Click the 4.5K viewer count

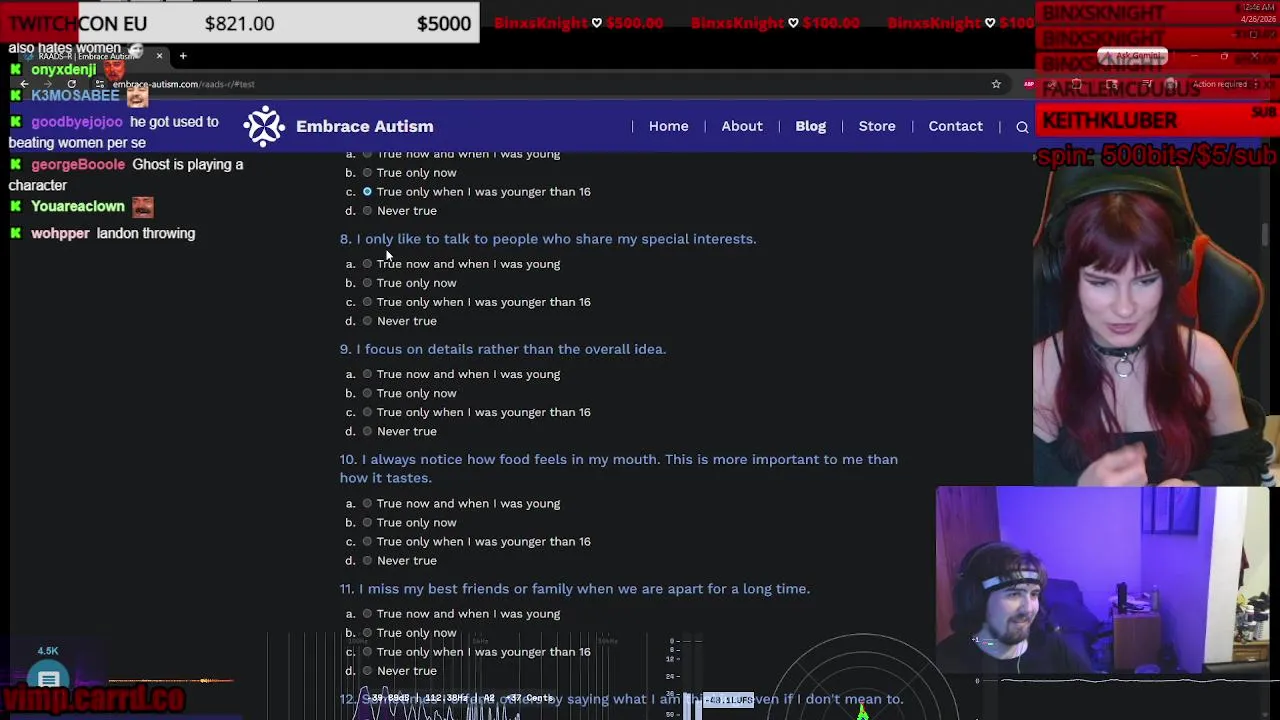[48, 651]
